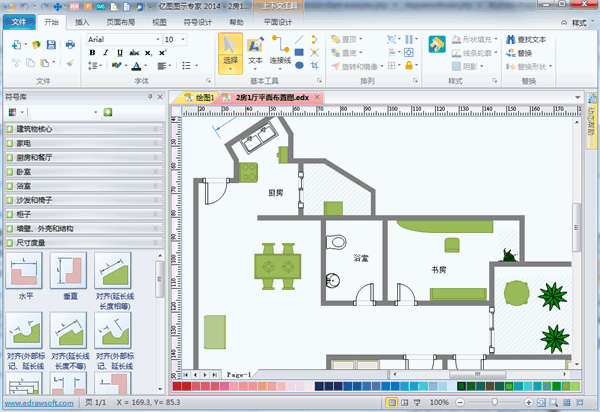
Task: Click zoom in plus button
Action: coord(528,402)
